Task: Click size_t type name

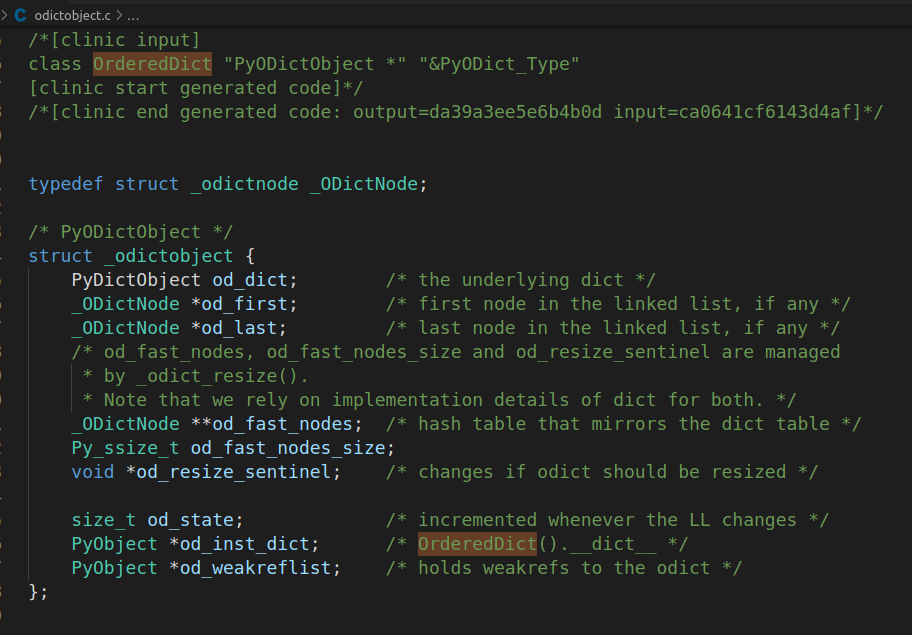Action: click(x=104, y=520)
